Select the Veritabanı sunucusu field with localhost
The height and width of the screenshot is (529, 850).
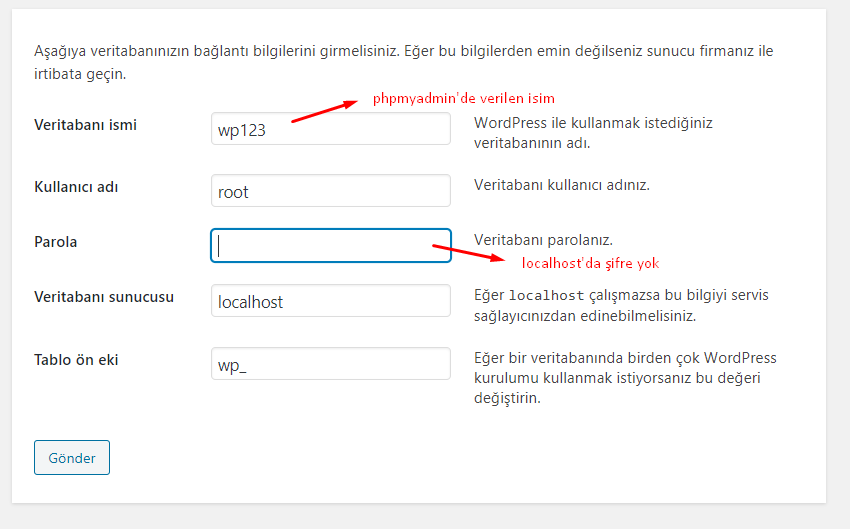pyautogui.click(x=330, y=301)
